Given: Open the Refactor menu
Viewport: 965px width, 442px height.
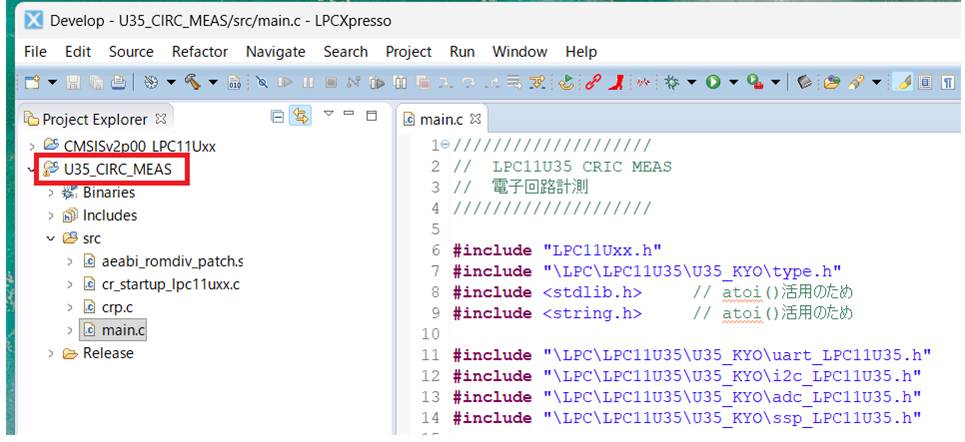Looking at the screenshot, I should (x=200, y=51).
